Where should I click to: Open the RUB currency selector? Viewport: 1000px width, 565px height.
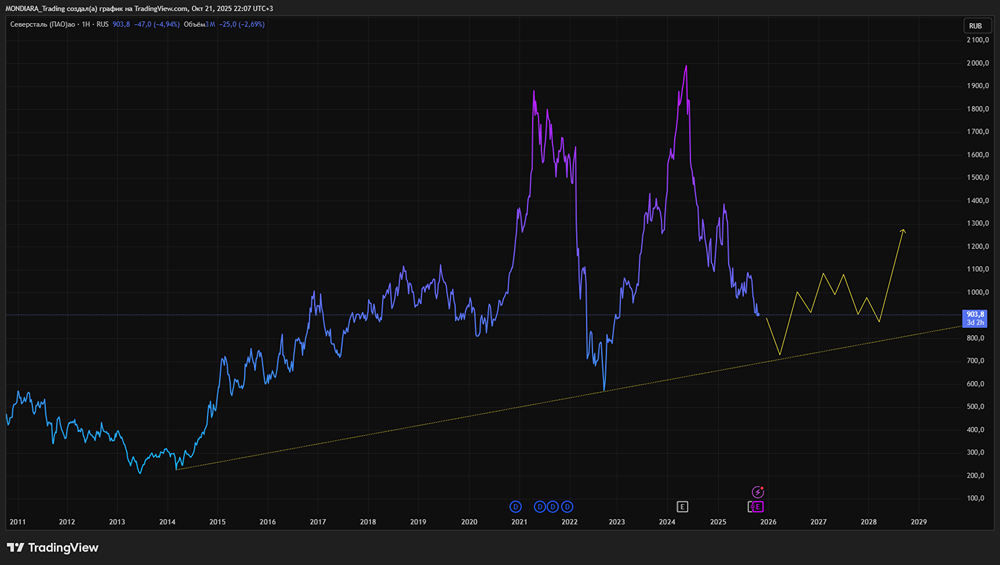coord(976,26)
